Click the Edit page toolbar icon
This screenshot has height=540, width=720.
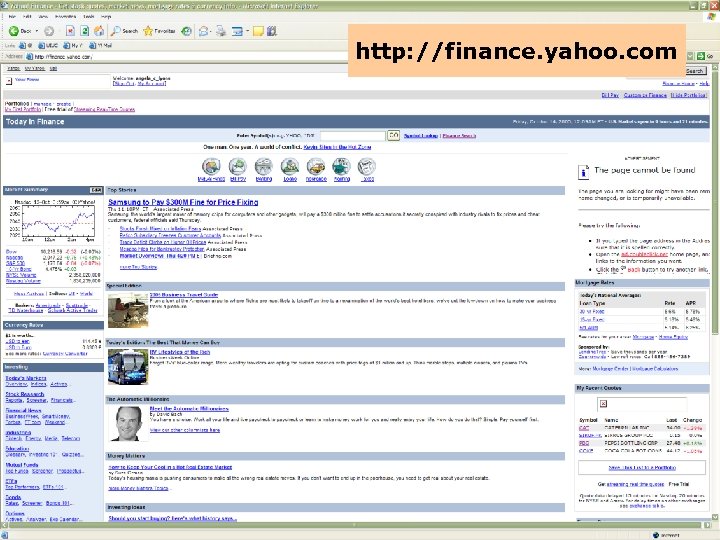pyautogui.click(x=237, y=31)
